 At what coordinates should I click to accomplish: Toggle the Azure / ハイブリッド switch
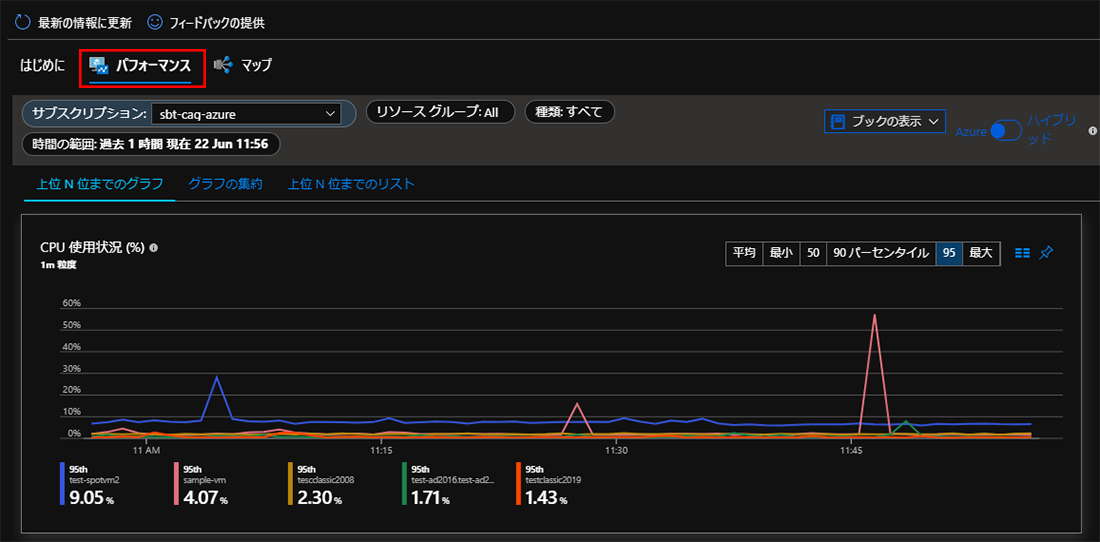(1005, 130)
